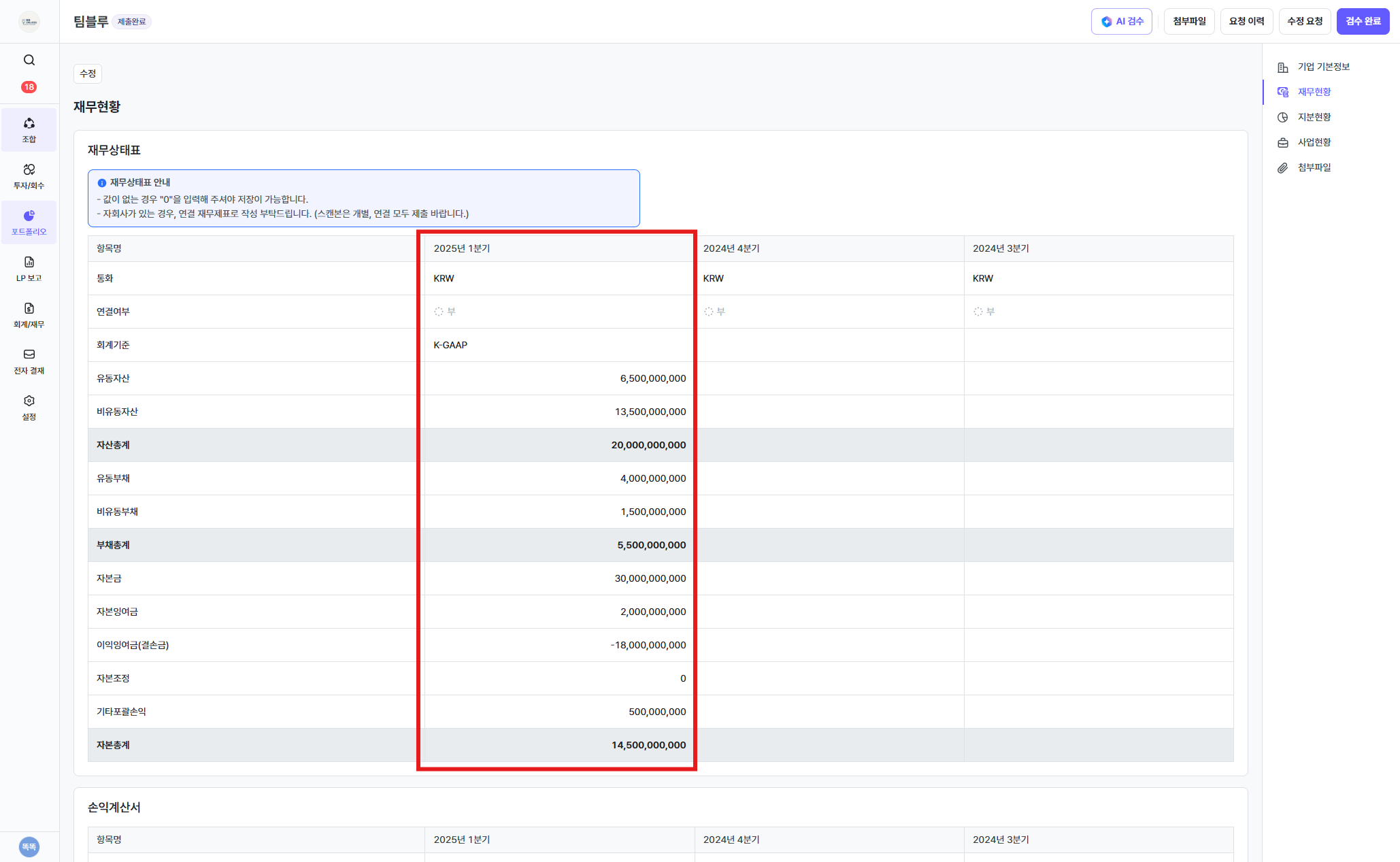Click the company logo at top left
Image resolution: width=1400 pixels, height=862 pixels.
point(29,21)
